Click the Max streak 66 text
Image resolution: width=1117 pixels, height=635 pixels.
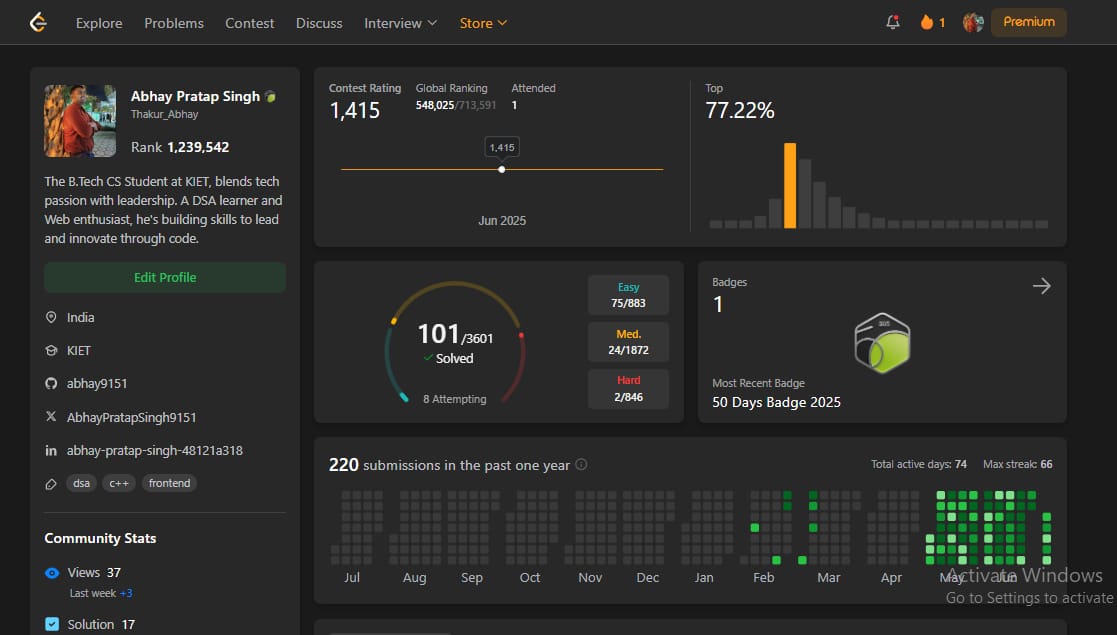pyautogui.click(x=1017, y=464)
